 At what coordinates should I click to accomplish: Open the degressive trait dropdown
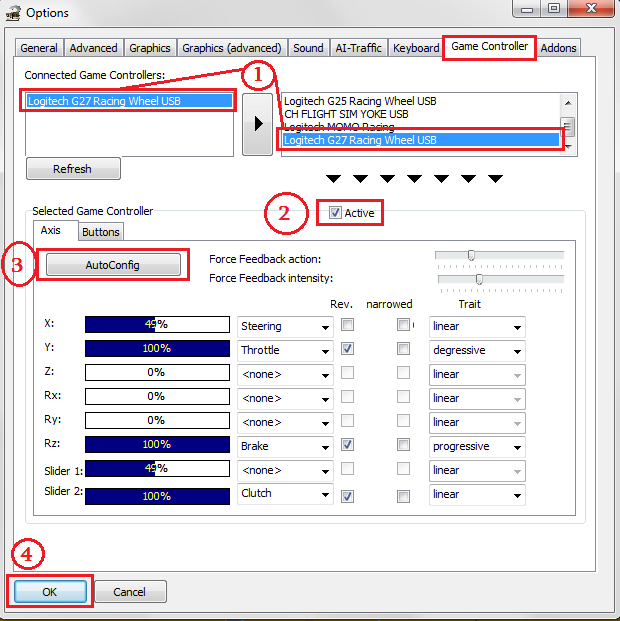(477, 351)
